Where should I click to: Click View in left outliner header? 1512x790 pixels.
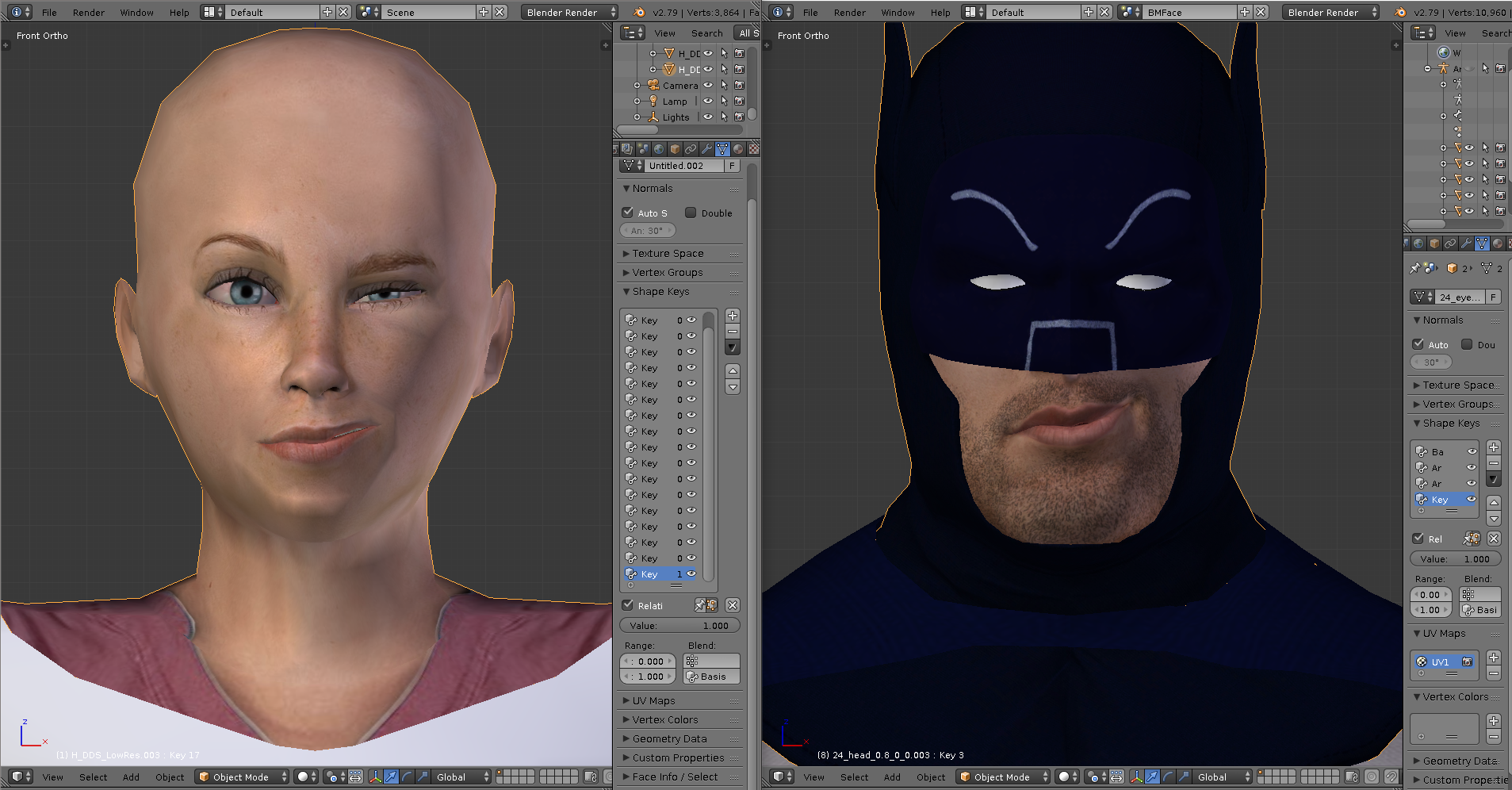(x=664, y=33)
